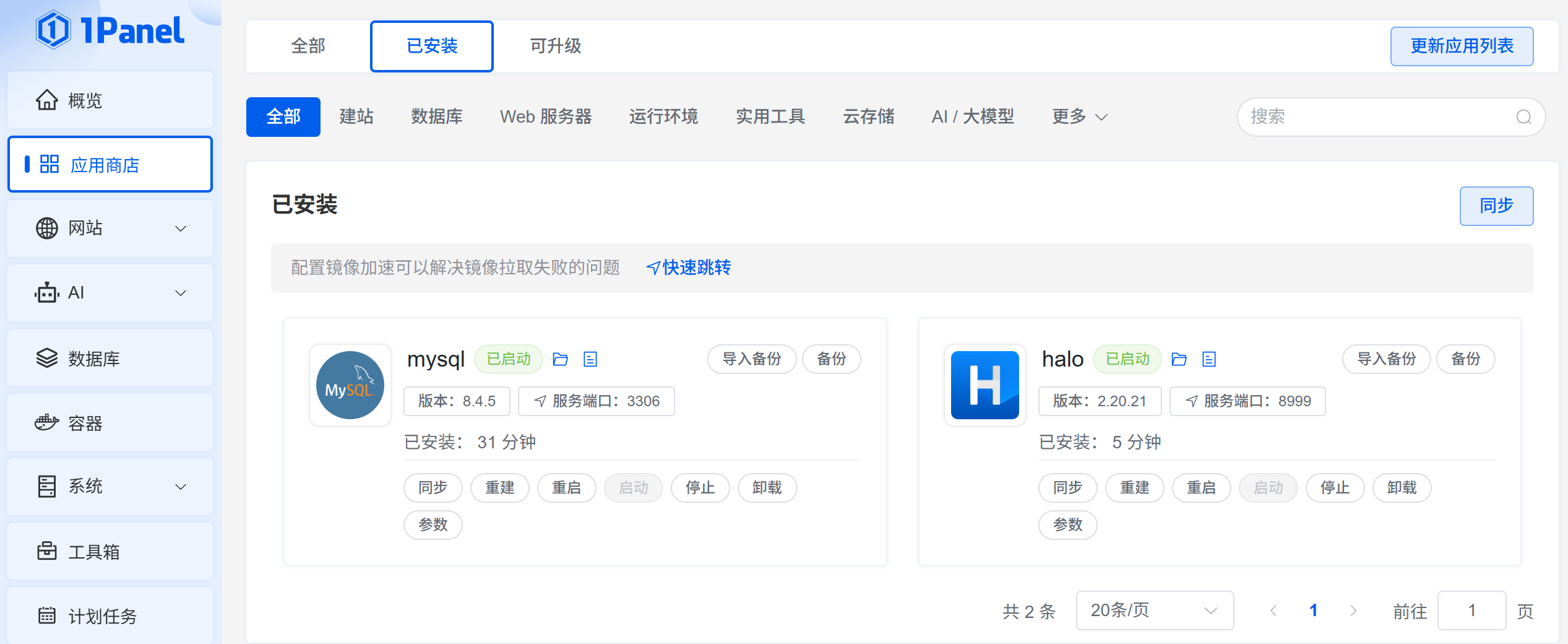Image resolution: width=1568 pixels, height=644 pixels.
Task: Click 参数 on the mysql card
Action: click(x=433, y=525)
